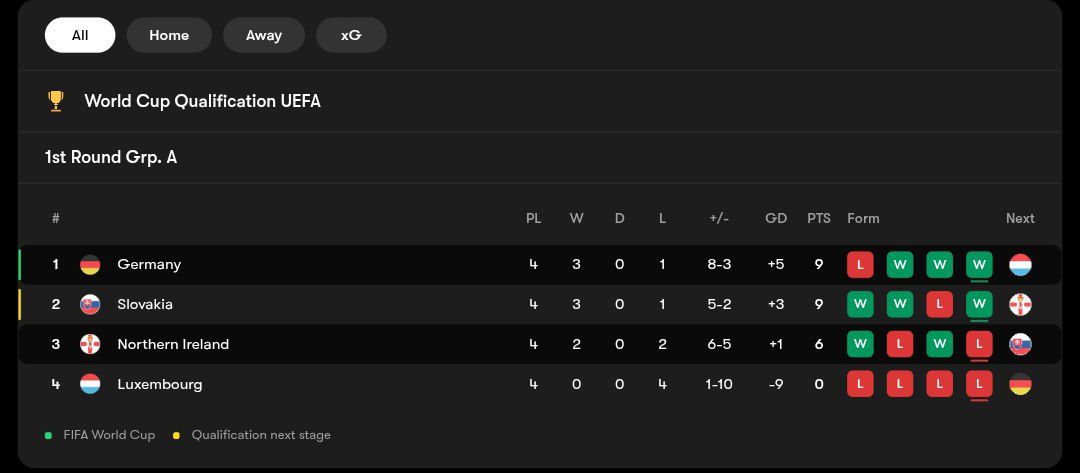This screenshot has width=1080, height=473.
Task: Click Northern Ireland flag next to team name
Action: tap(90, 344)
